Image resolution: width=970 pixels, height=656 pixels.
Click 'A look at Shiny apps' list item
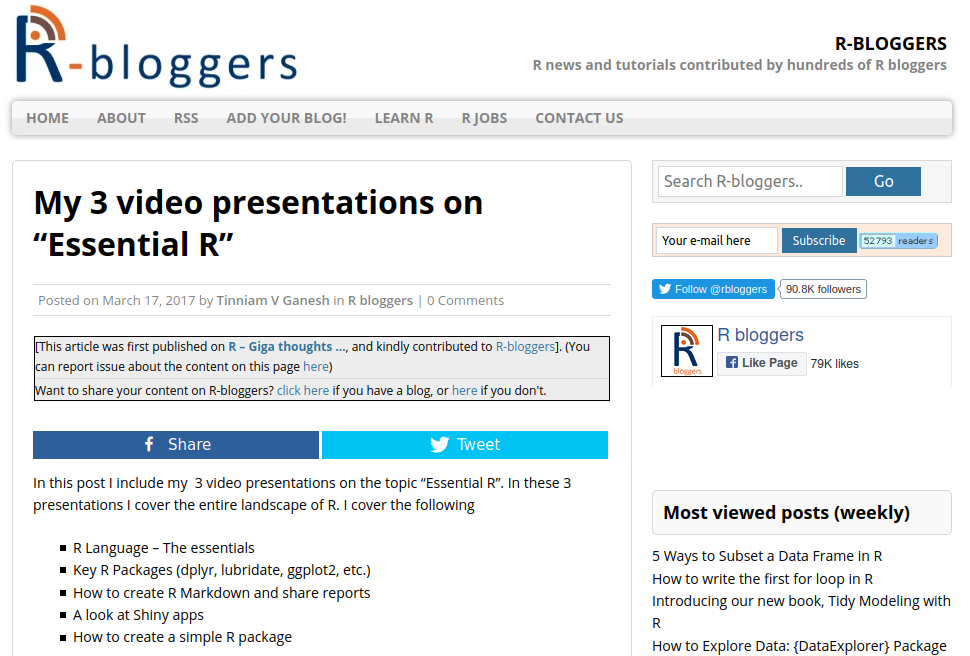click(x=138, y=615)
